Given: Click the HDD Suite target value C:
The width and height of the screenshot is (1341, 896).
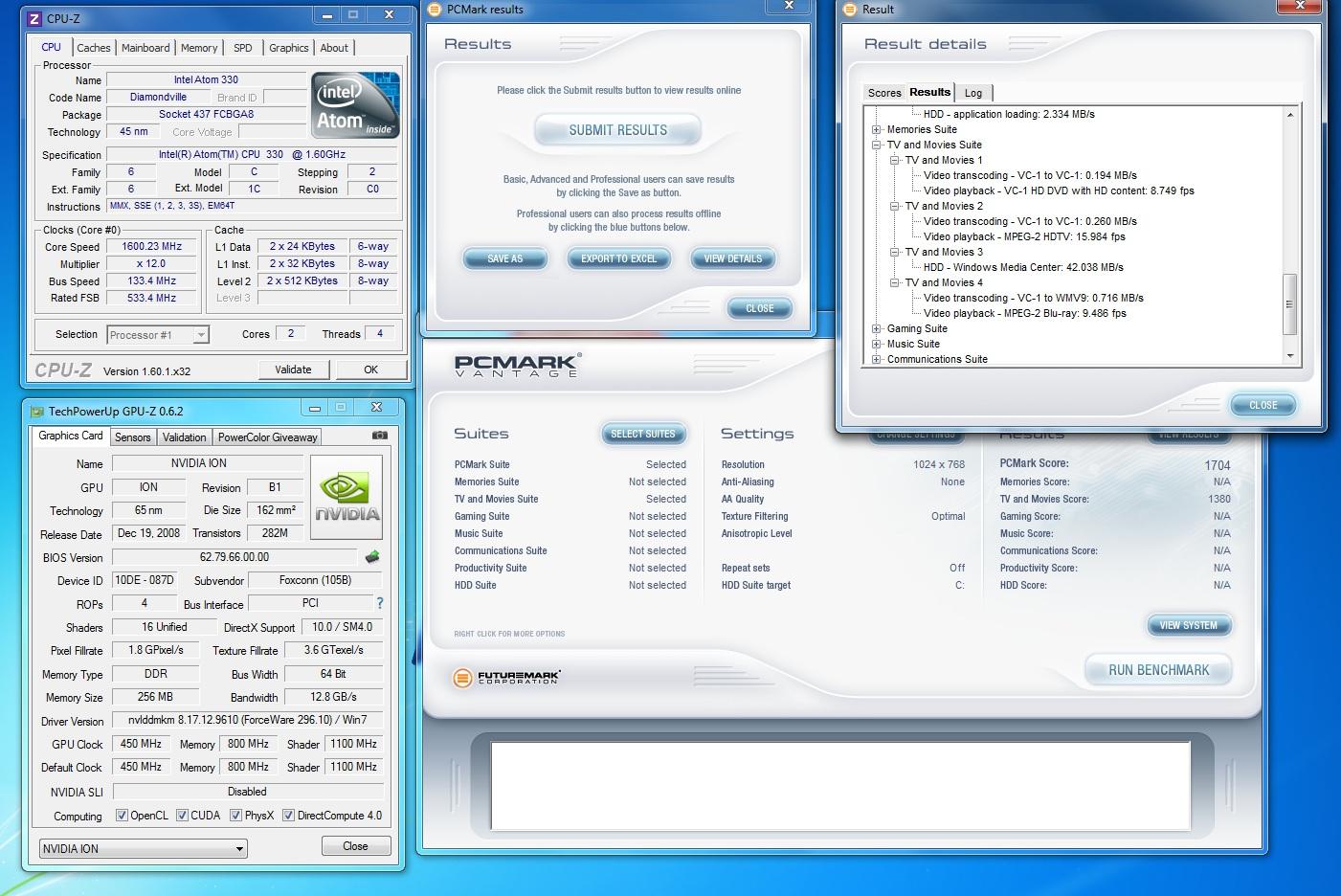Looking at the screenshot, I should point(959,585).
